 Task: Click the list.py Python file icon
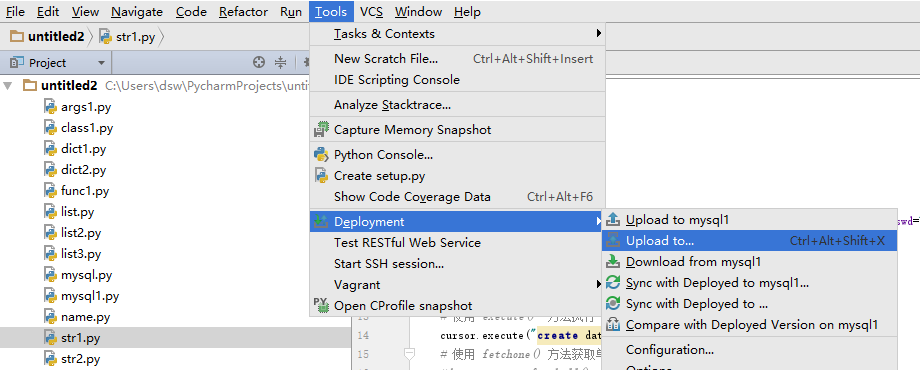point(51,212)
